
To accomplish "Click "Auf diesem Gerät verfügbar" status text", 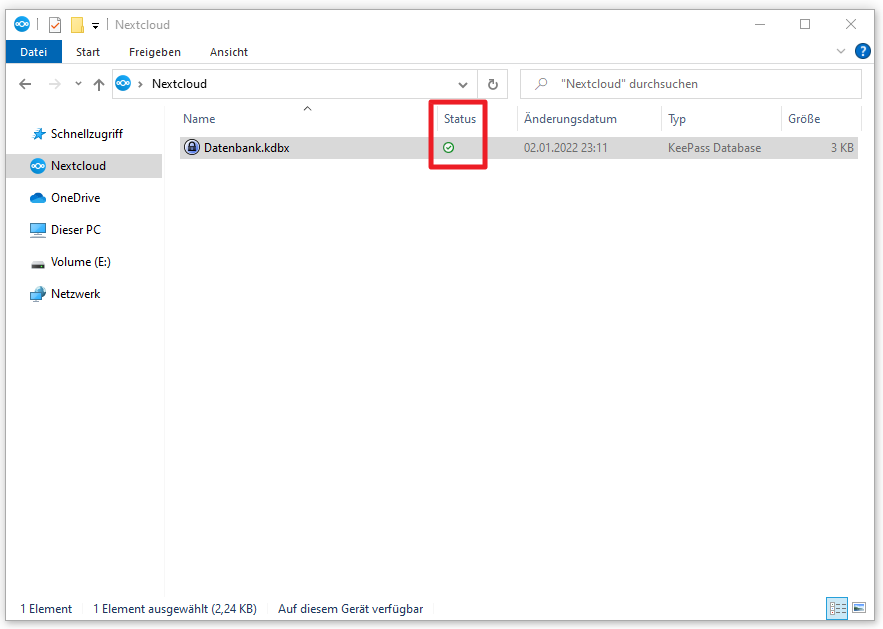I will [350, 609].
